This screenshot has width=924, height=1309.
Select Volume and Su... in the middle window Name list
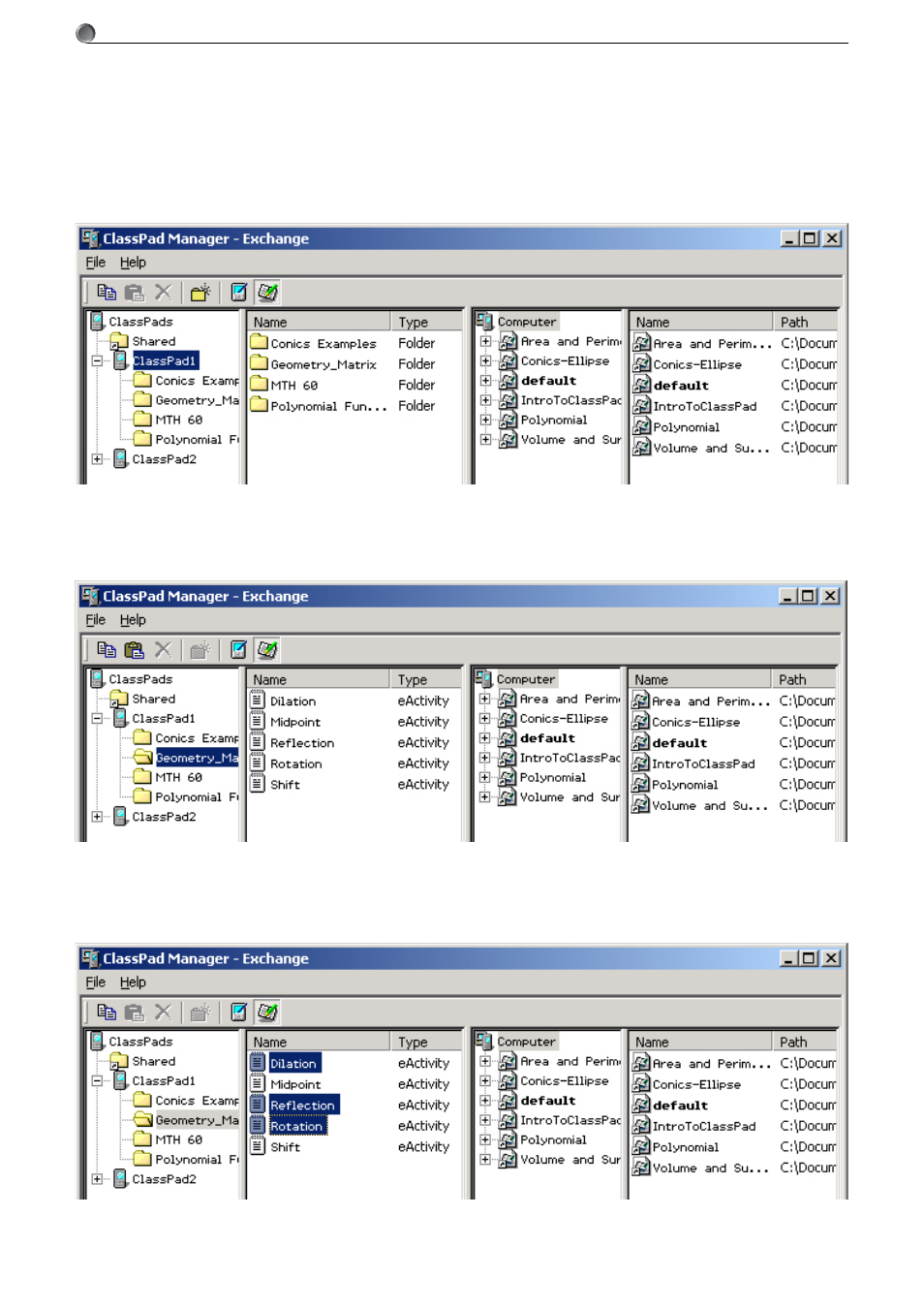point(710,805)
